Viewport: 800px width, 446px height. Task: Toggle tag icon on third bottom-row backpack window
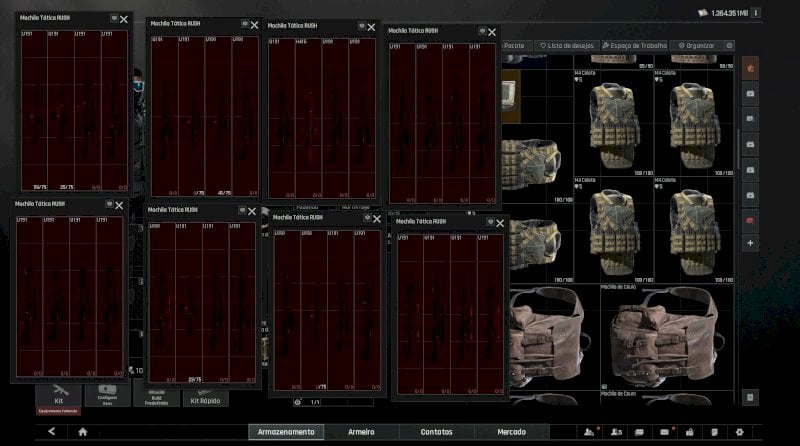point(367,218)
